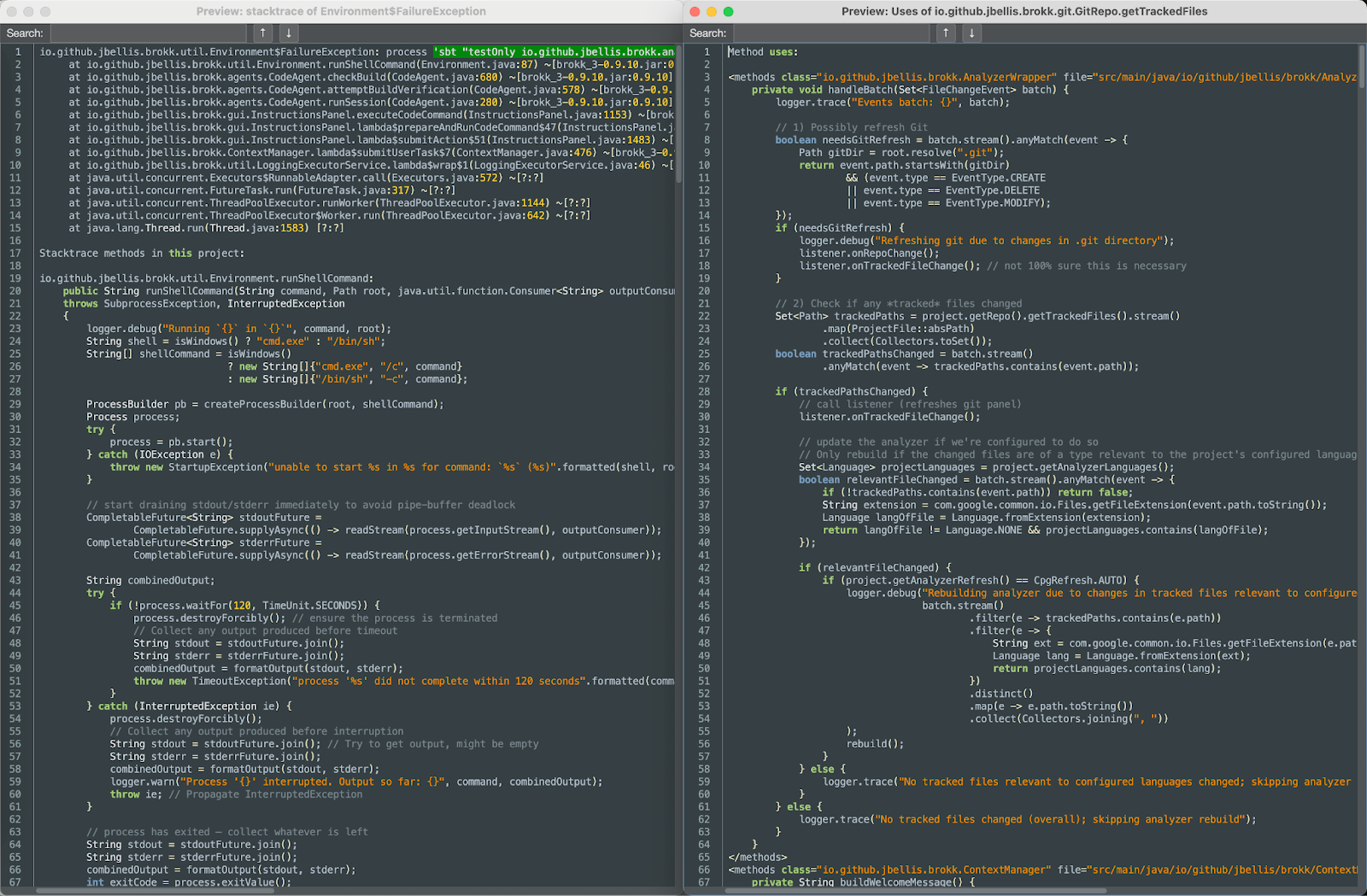
Task: Click the comment '// start draining stdout/stderr immediately'
Action: click(301, 505)
